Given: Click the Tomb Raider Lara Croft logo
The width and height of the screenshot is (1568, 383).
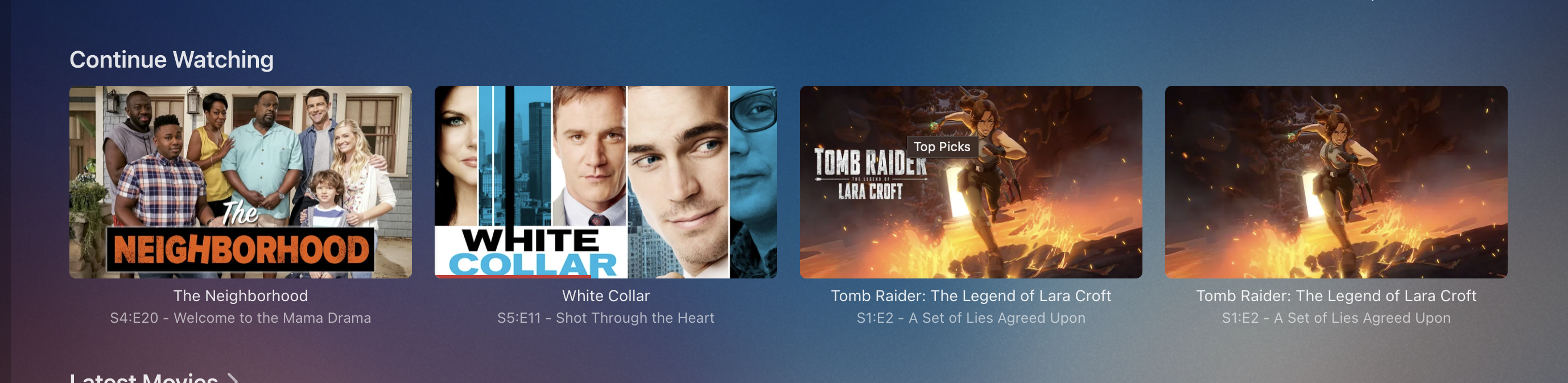Looking at the screenshot, I should click(x=870, y=174).
